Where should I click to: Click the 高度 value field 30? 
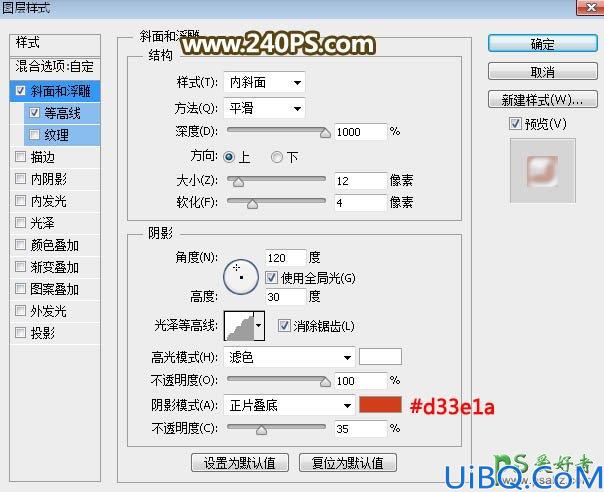point(285,297)
